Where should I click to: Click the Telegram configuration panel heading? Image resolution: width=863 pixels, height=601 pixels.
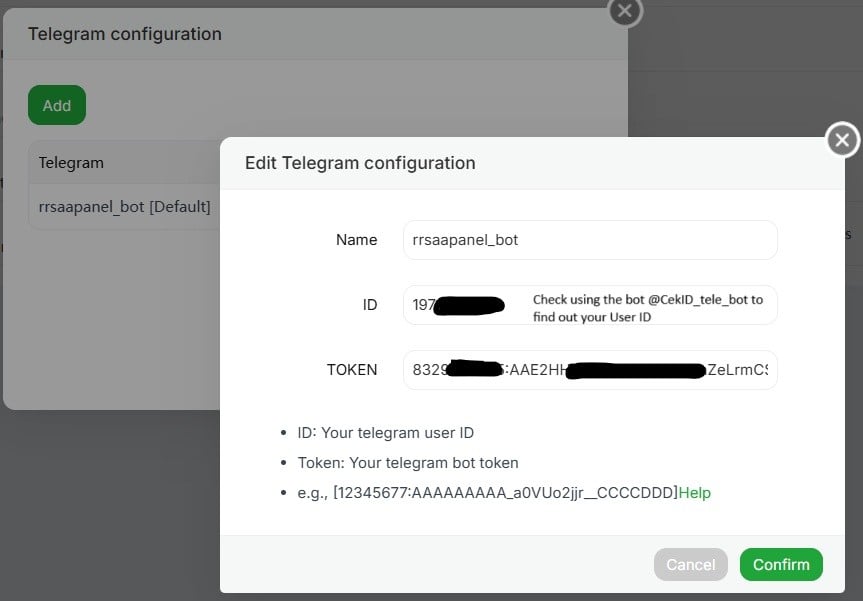(x=125, y=34)
